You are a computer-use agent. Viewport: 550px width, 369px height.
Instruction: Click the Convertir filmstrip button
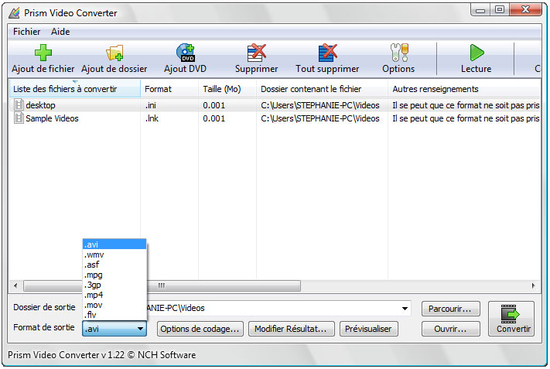coord(511,319)
